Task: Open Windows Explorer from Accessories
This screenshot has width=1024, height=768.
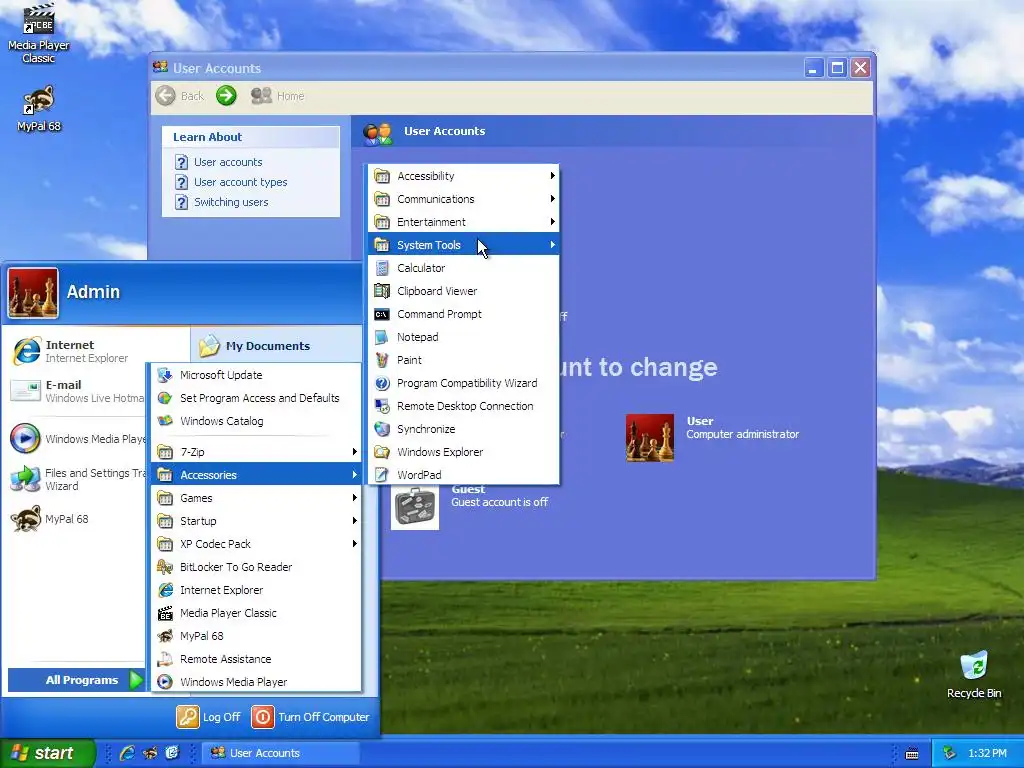Action: [x=464, y=452]
